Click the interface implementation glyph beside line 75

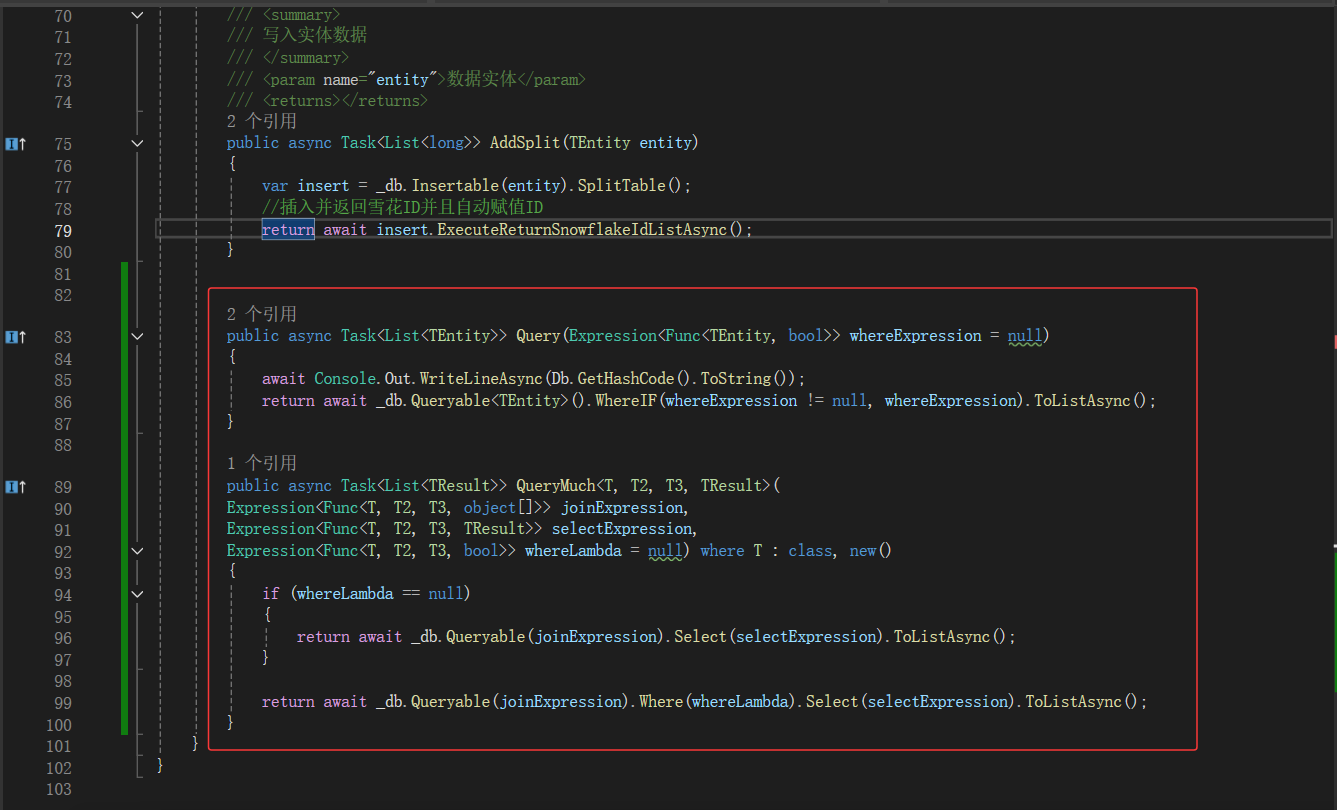(15, 144)
